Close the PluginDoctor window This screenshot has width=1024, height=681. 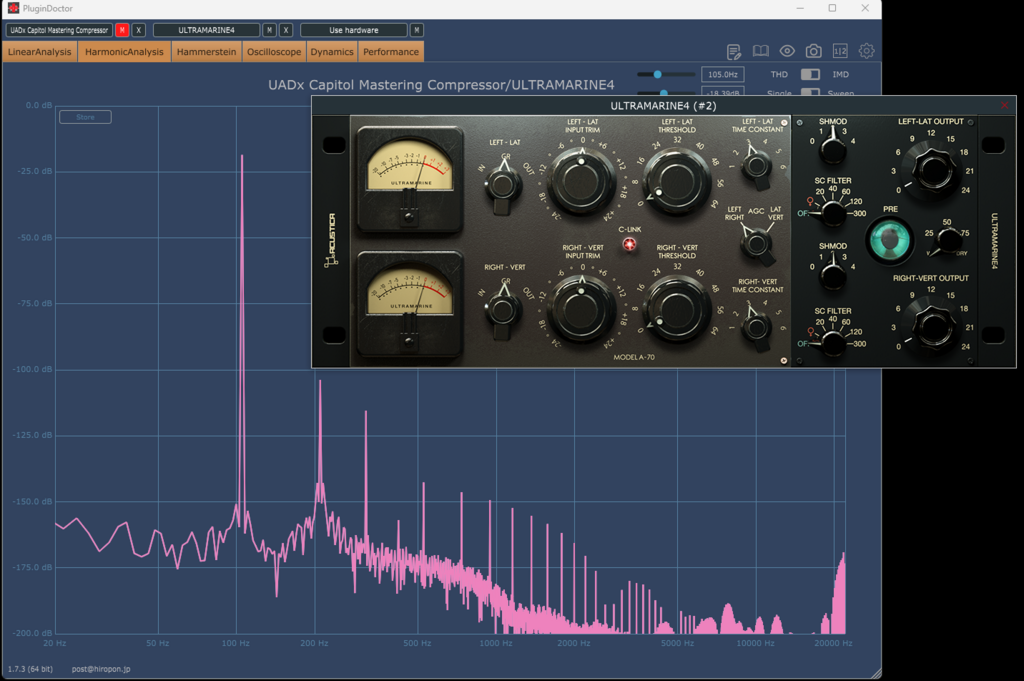865,8
